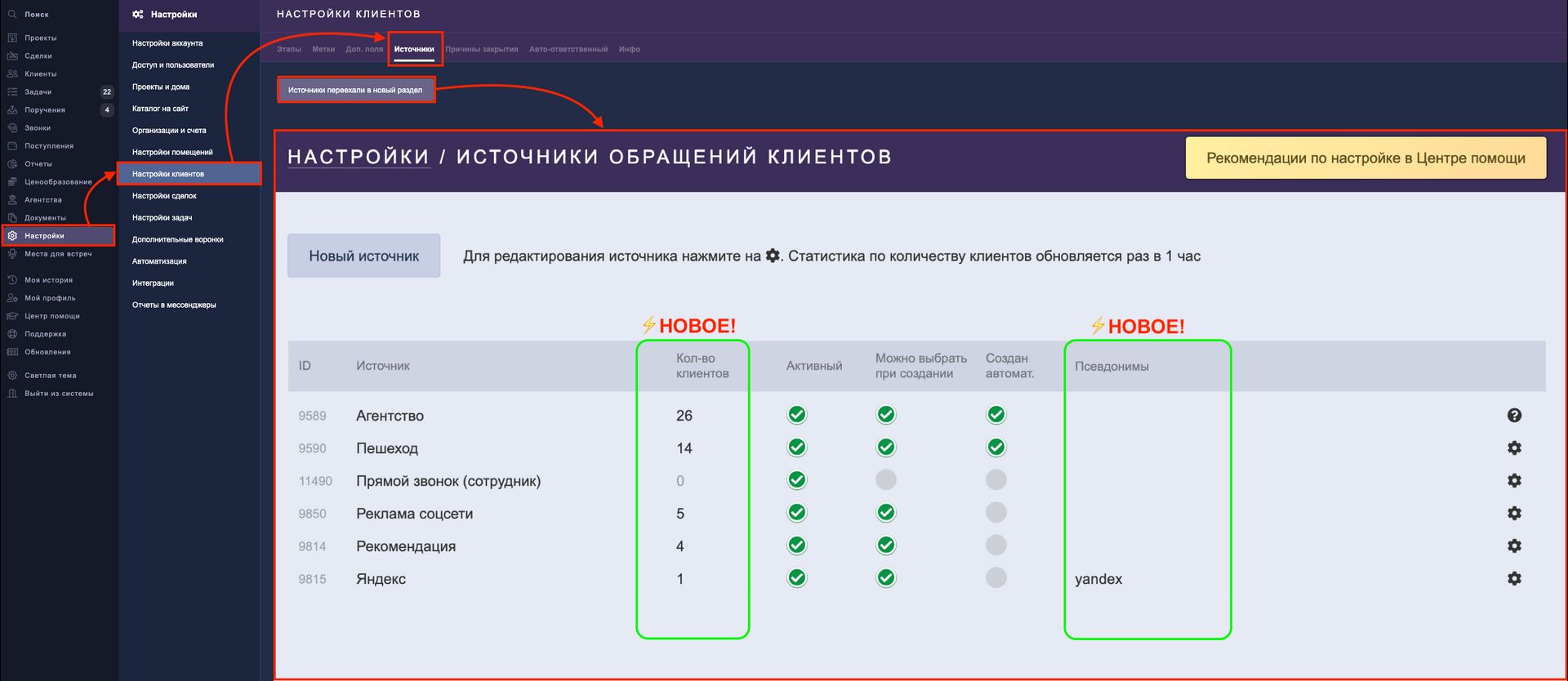The width and height of the screenshot is (1568, 681).
Task: Click Выйти из системы to log out
Action: [x=58, y=393]
